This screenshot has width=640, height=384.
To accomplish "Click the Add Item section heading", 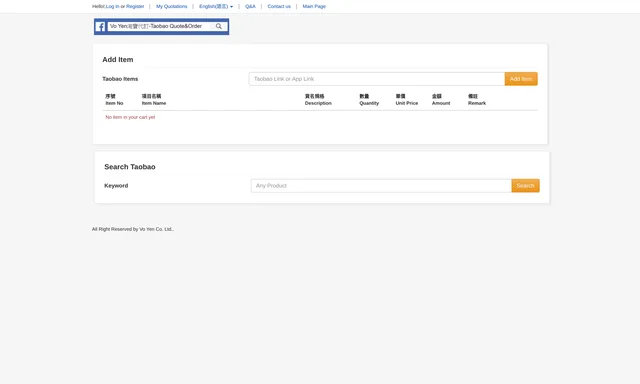I will click(x=118, y=60).
